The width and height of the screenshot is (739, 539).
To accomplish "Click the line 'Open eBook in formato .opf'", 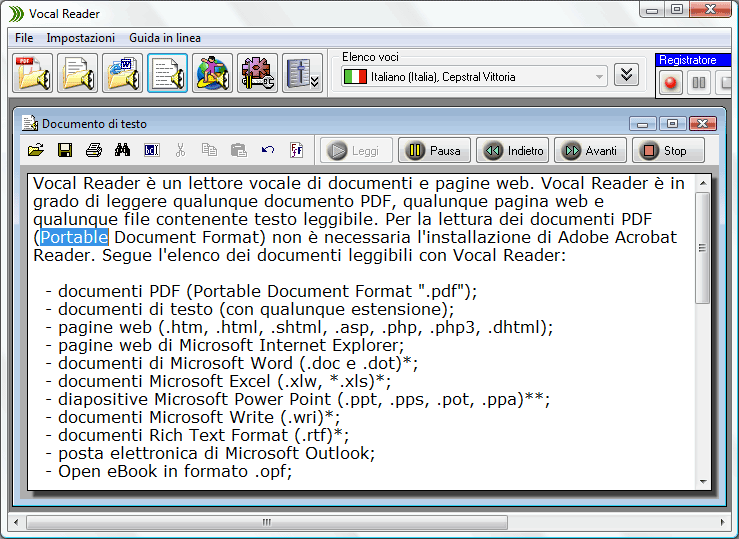I will point(169,471).
